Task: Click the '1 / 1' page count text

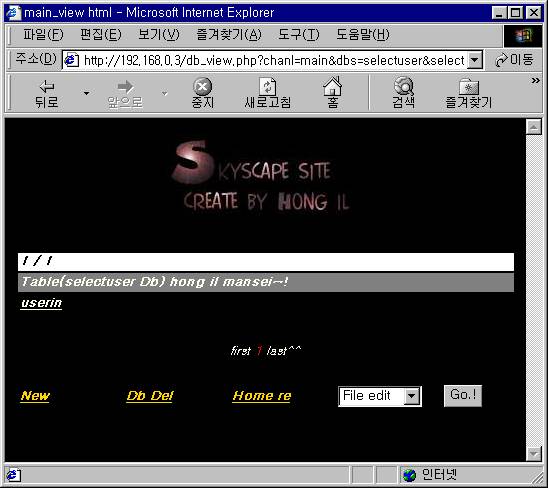Action: (x=37, y=261)
